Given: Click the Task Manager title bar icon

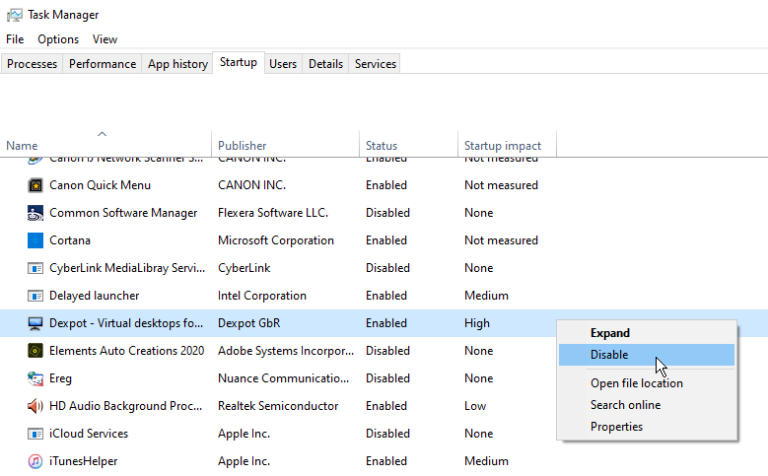Looking at the screenshot, I should tap(14, 15).
